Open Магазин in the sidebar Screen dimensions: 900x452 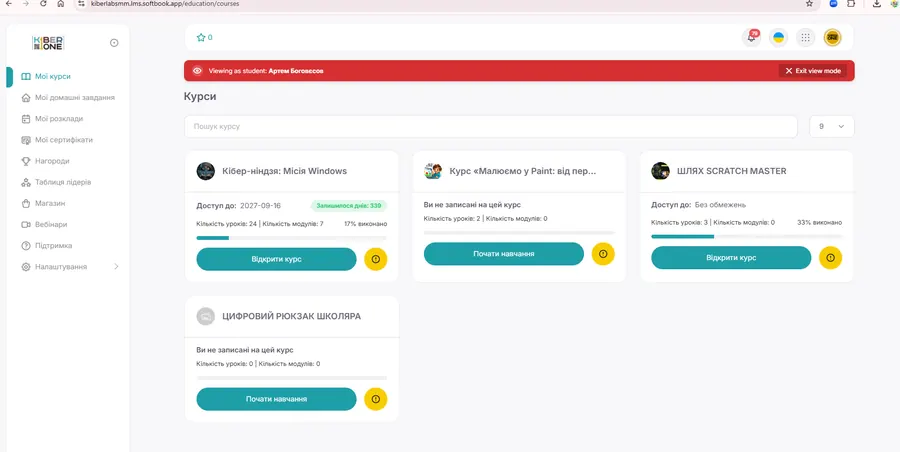pos(43,203)
